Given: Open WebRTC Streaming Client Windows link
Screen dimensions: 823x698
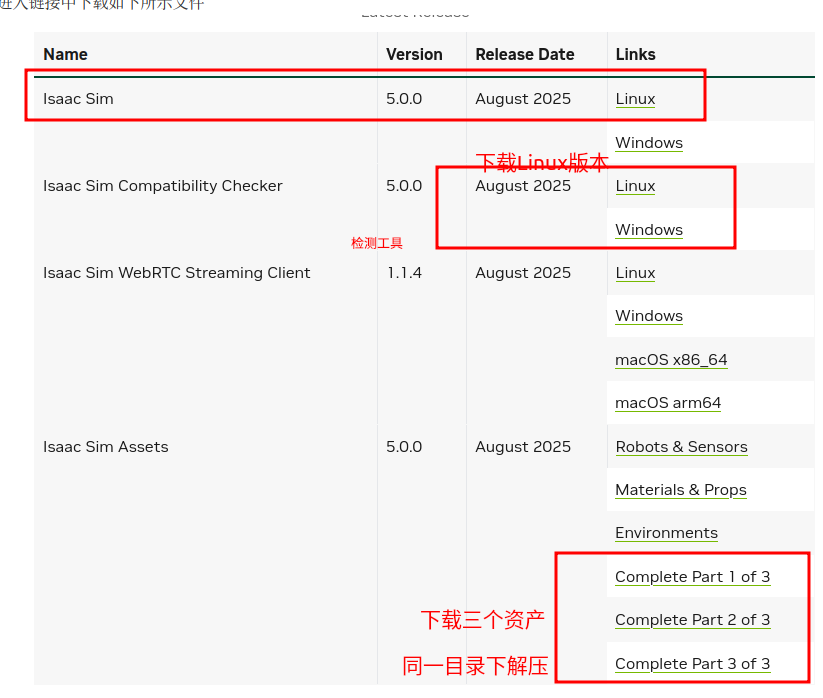Looking at the screenshot, I should pos(649,316).
